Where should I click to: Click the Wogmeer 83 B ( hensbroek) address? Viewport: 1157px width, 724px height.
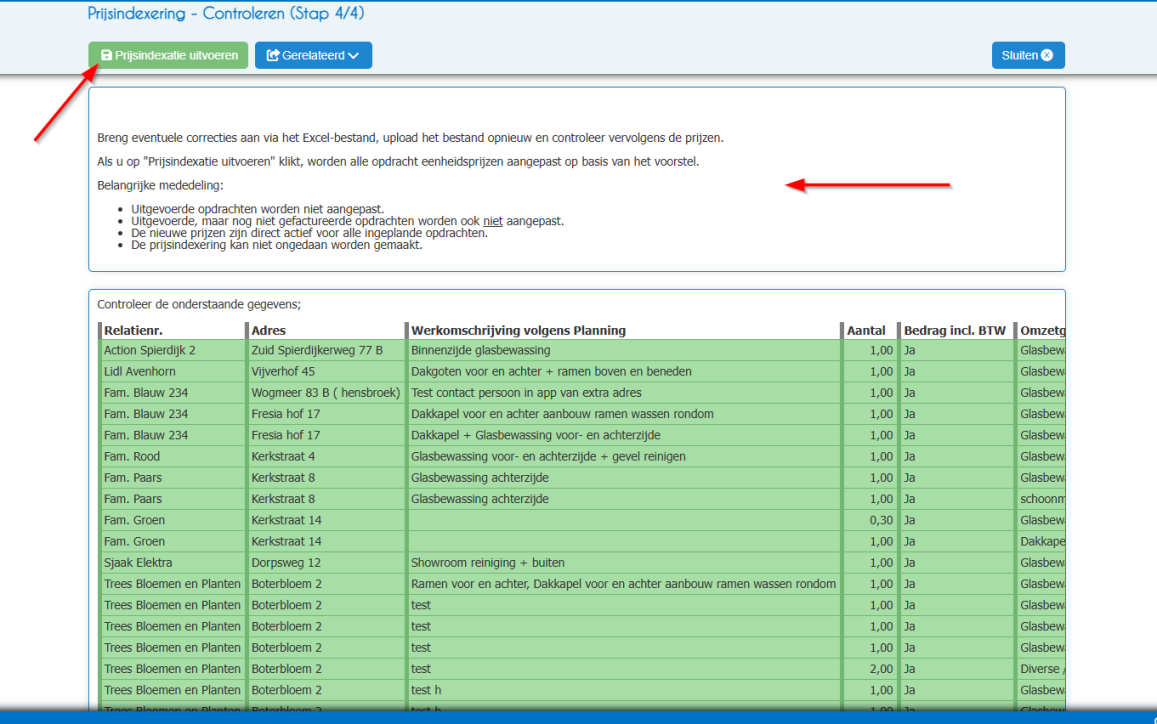click(x=325, y=393)
